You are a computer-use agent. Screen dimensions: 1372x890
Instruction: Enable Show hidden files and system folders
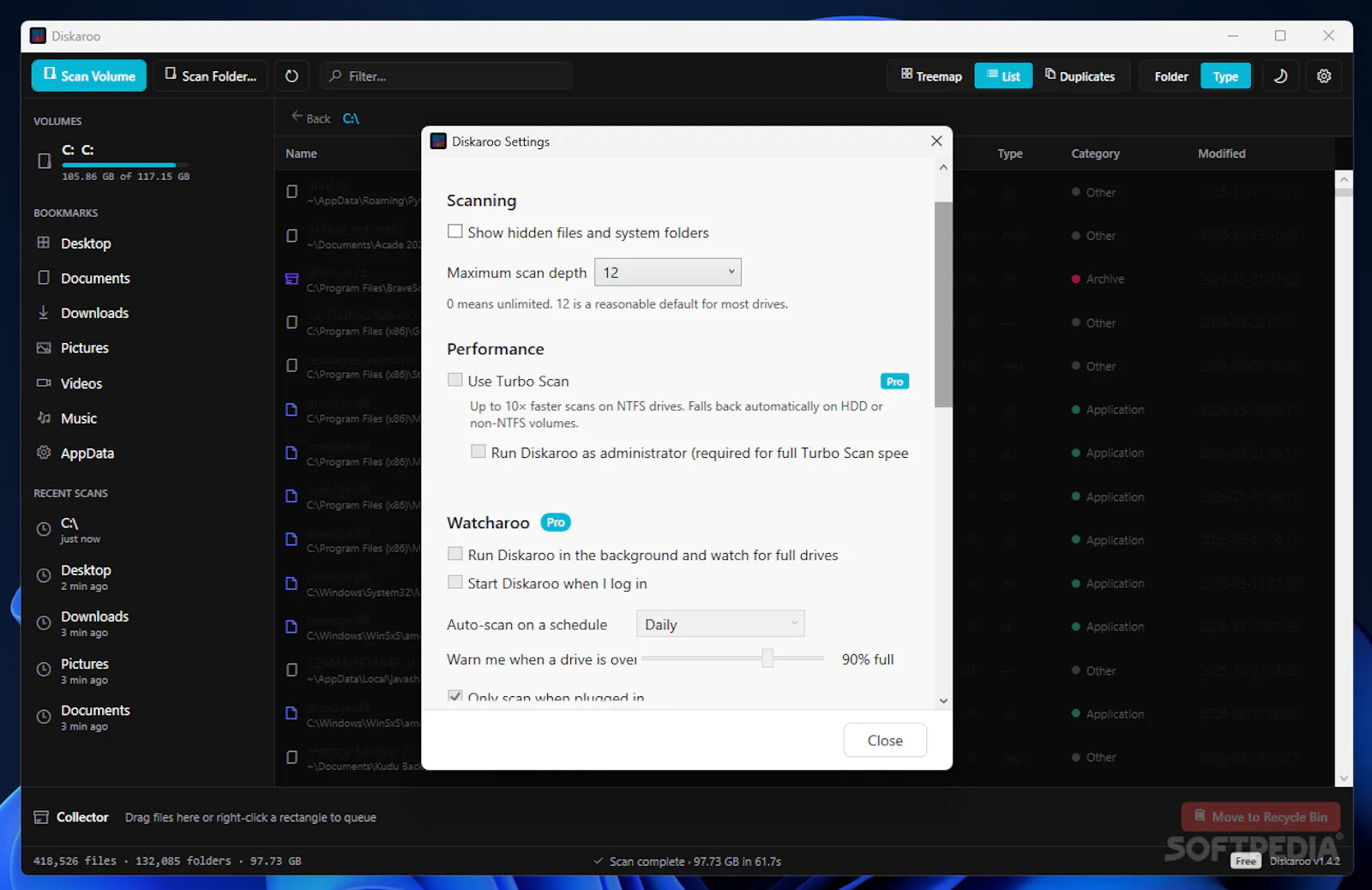pos(455,232)
